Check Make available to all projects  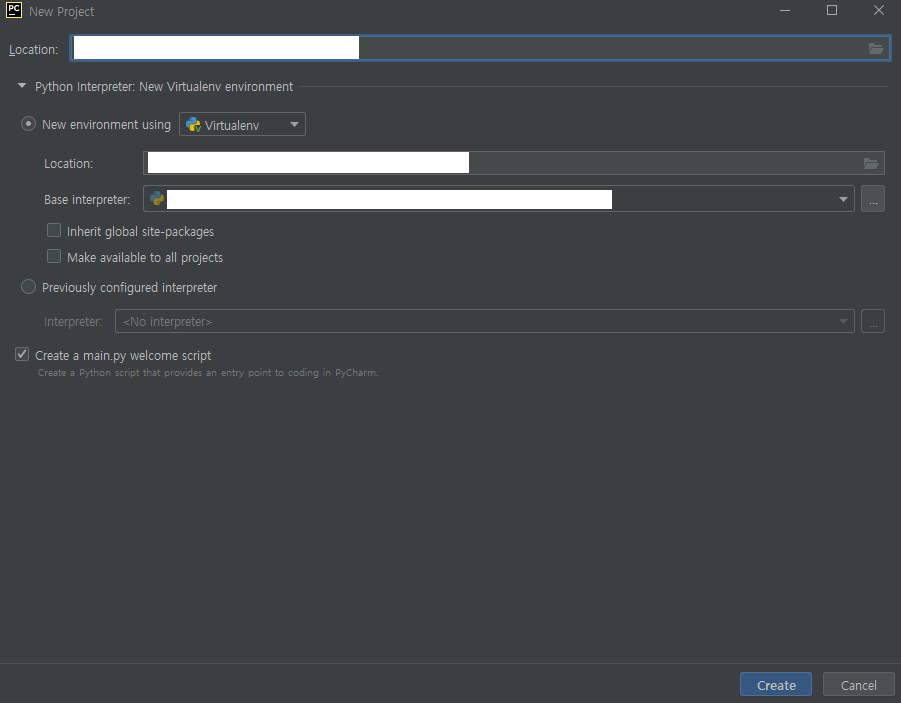54,256
